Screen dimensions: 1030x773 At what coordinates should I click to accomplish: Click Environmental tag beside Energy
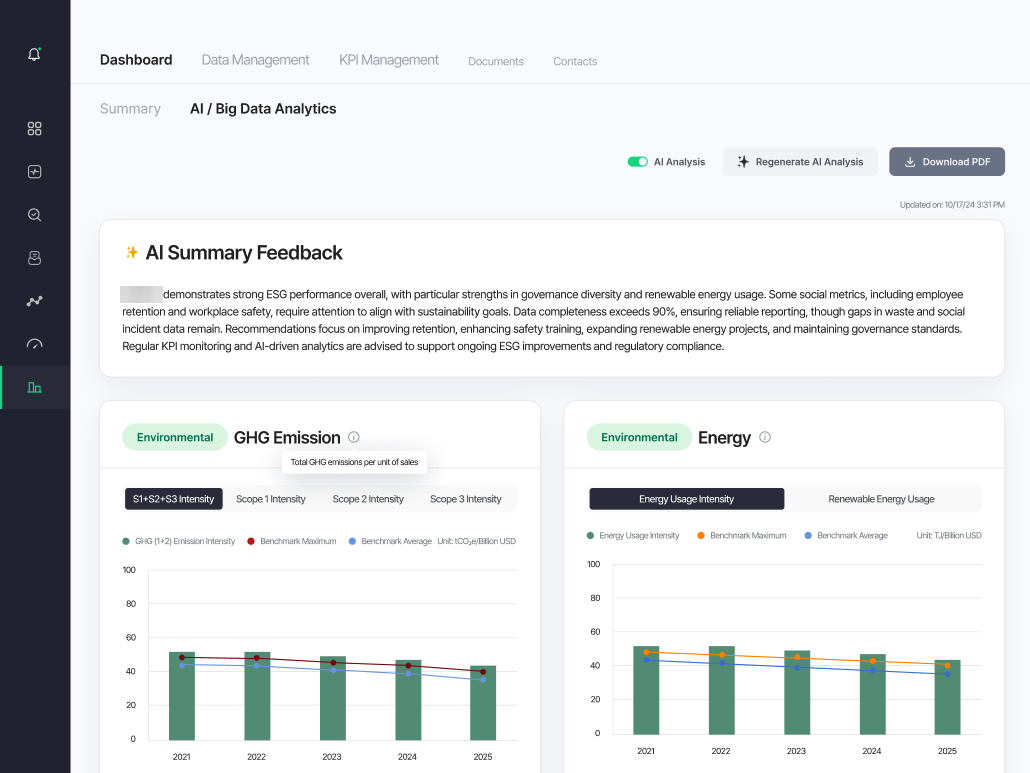pos(639,437)
